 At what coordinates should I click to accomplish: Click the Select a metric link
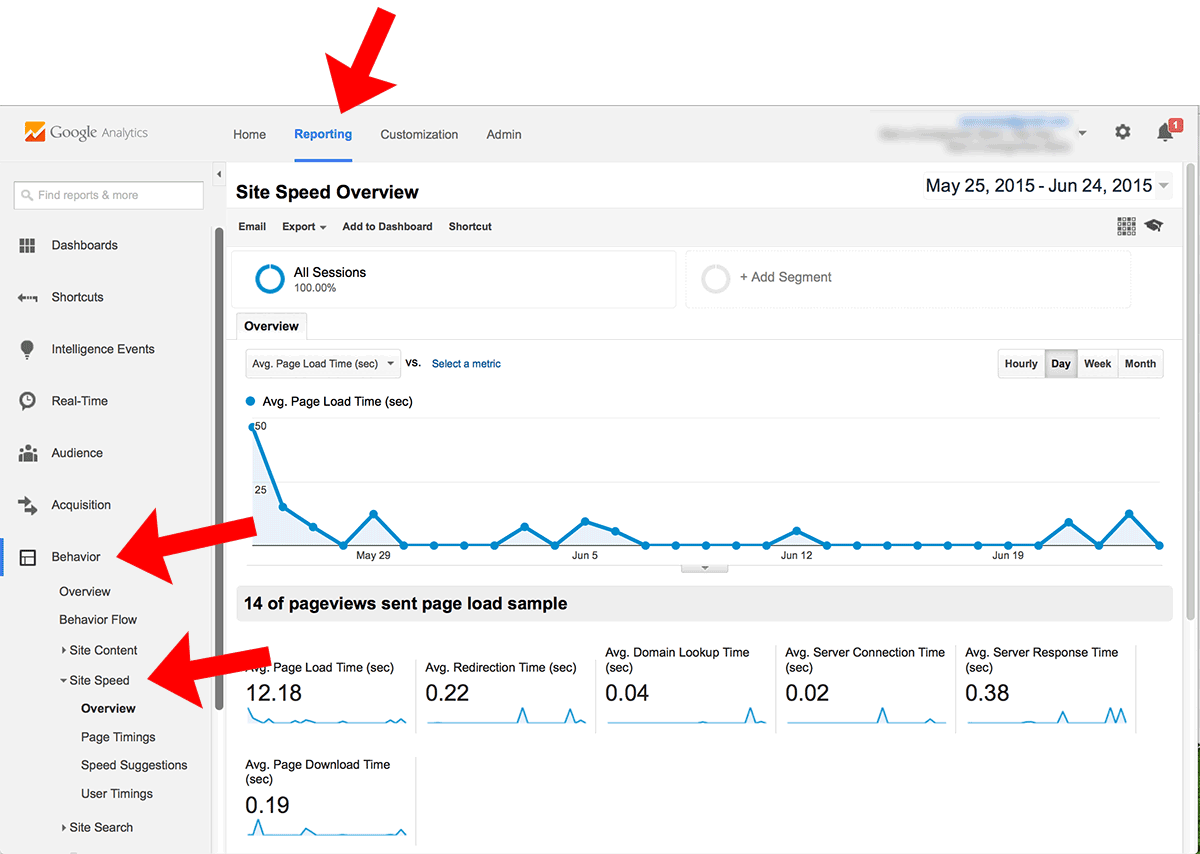(x=466, y=364)
